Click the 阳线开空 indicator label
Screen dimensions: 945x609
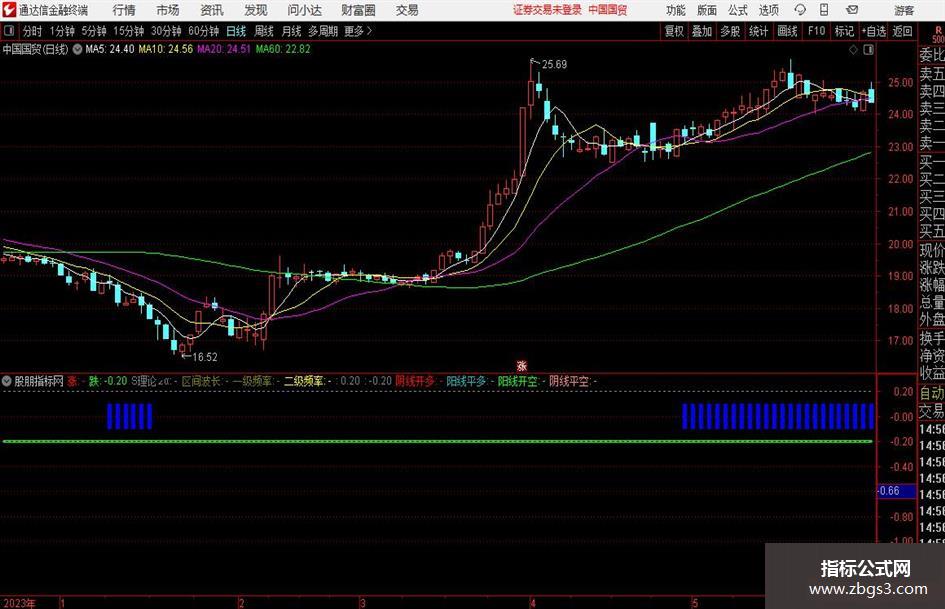(x=517, y=381)
